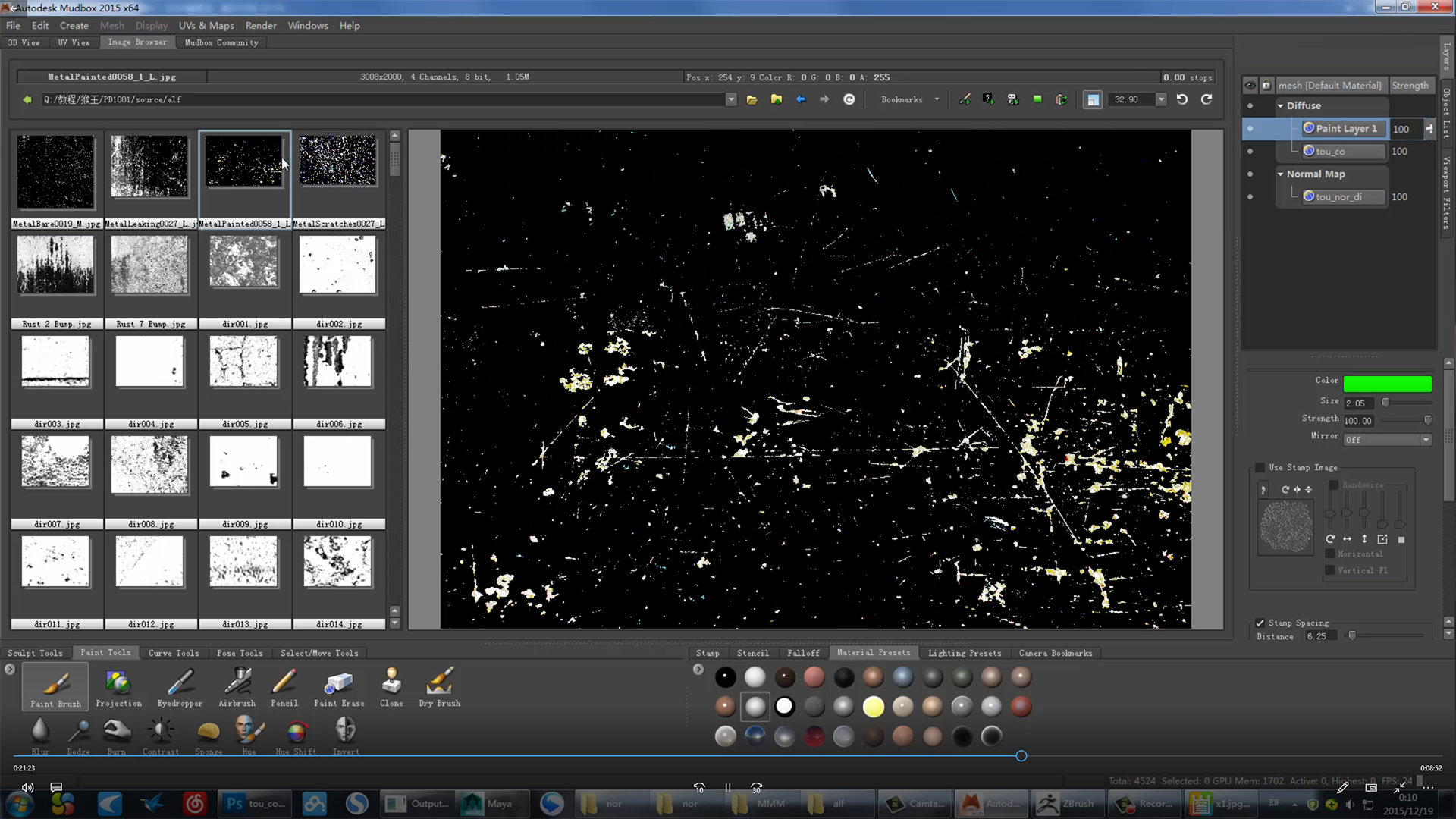The width and height of the screenshot is (1456, 819).
Task: Open the Render menu
Action: 261,25
